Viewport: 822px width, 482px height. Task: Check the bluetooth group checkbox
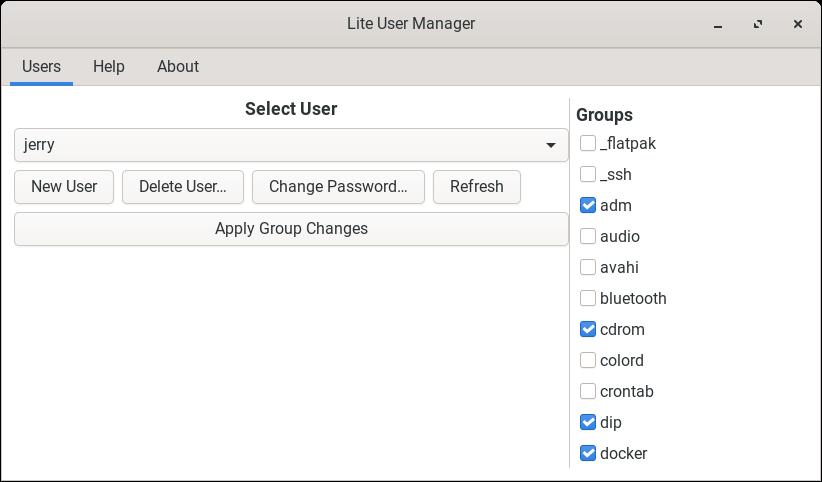(x=588, y=299)
